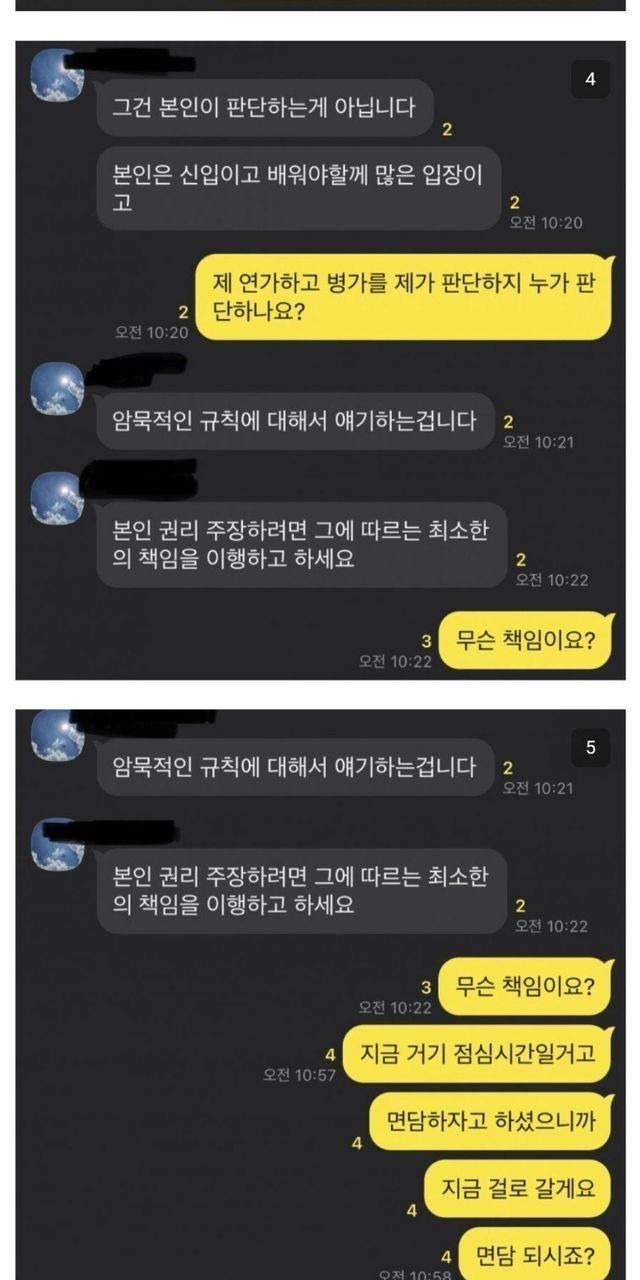Open avatar above "암묵적인 규칙" message in screenshot 5
This screenshot has height=1280, width=640.
(57, 734)
